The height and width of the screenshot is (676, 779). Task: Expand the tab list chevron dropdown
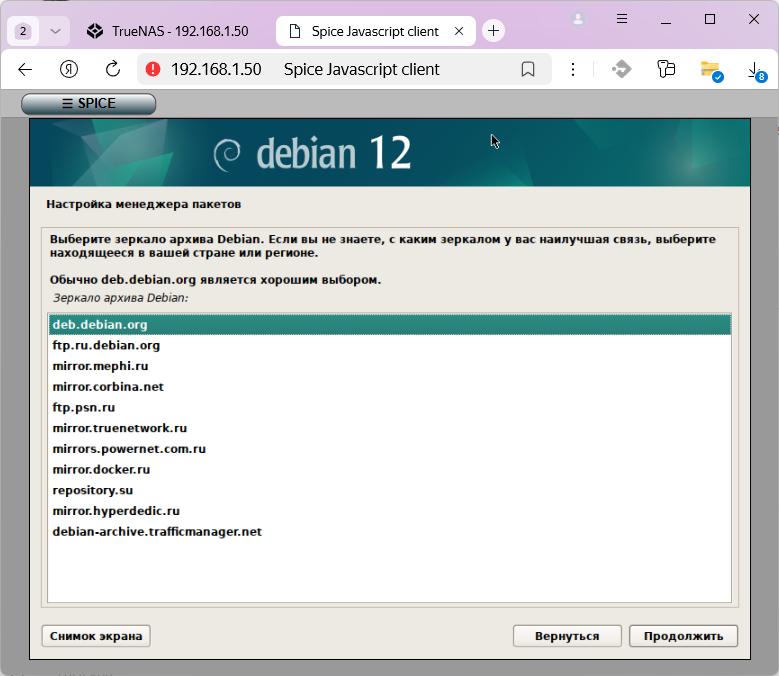pos(55,31)
